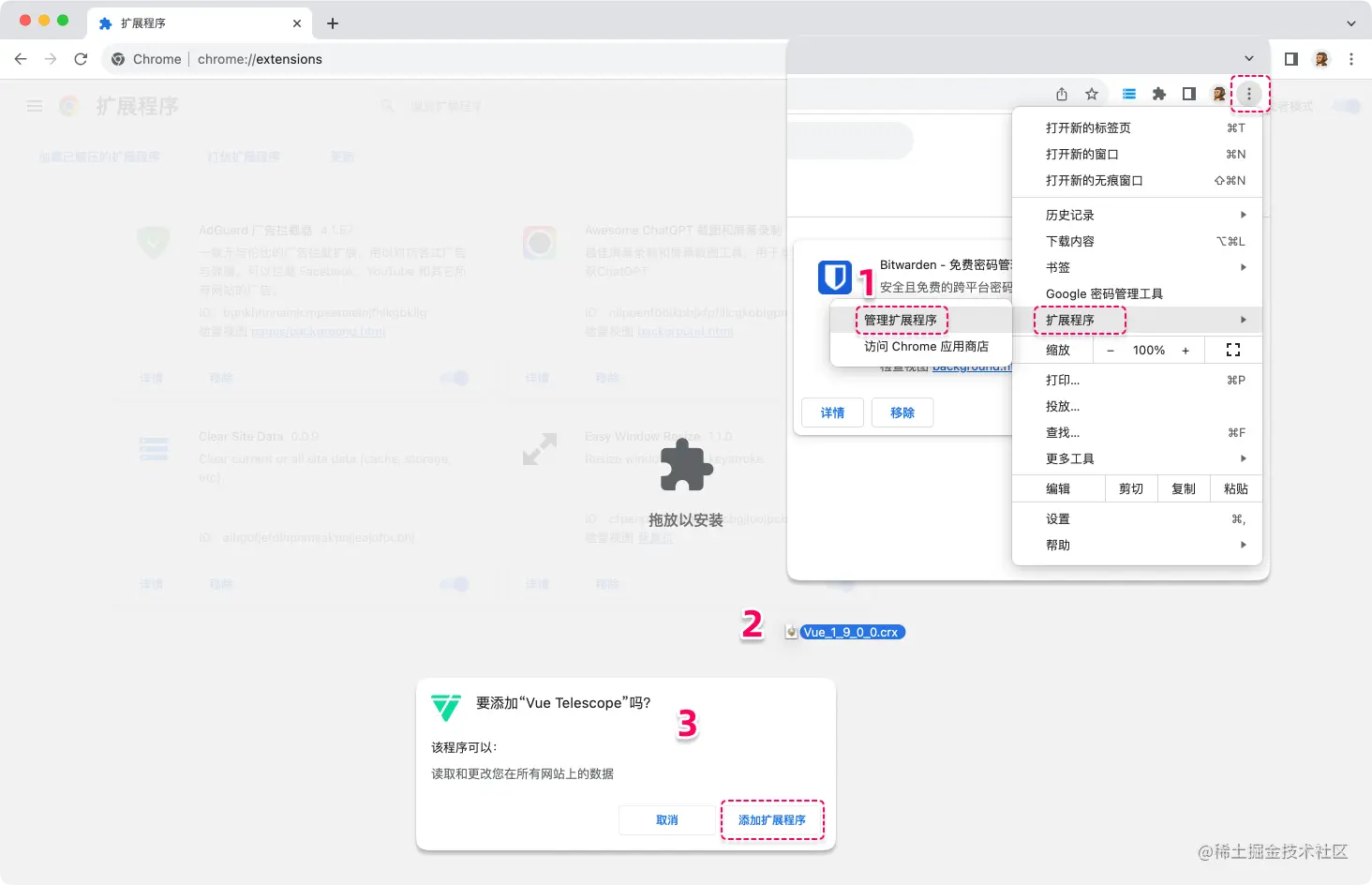Toggle the side panel icon in the overlay toolbar
Screen dimensions: 1372x885
[1189, 94]
